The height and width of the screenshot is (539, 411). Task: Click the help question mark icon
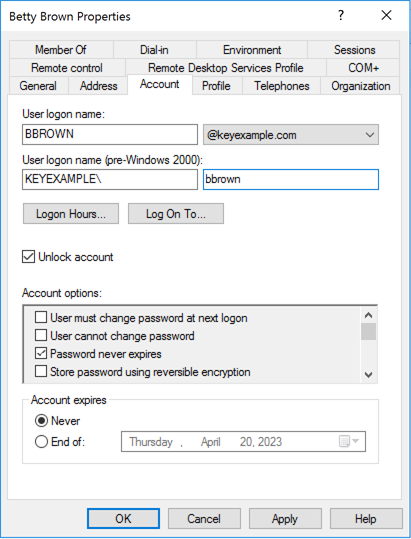click(x=341, y=15)
